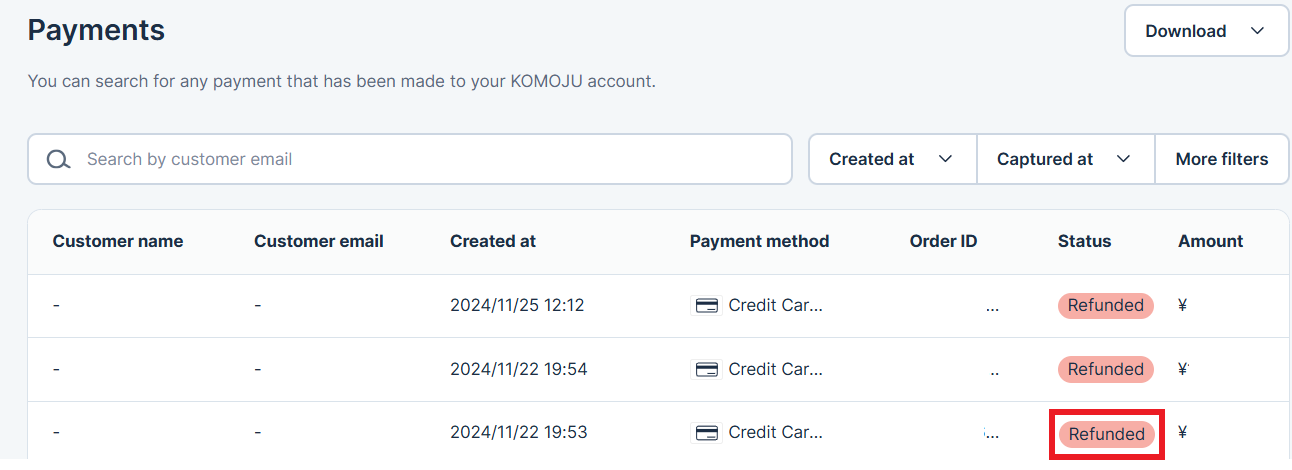Click the Customer email column header

[319, 241]
